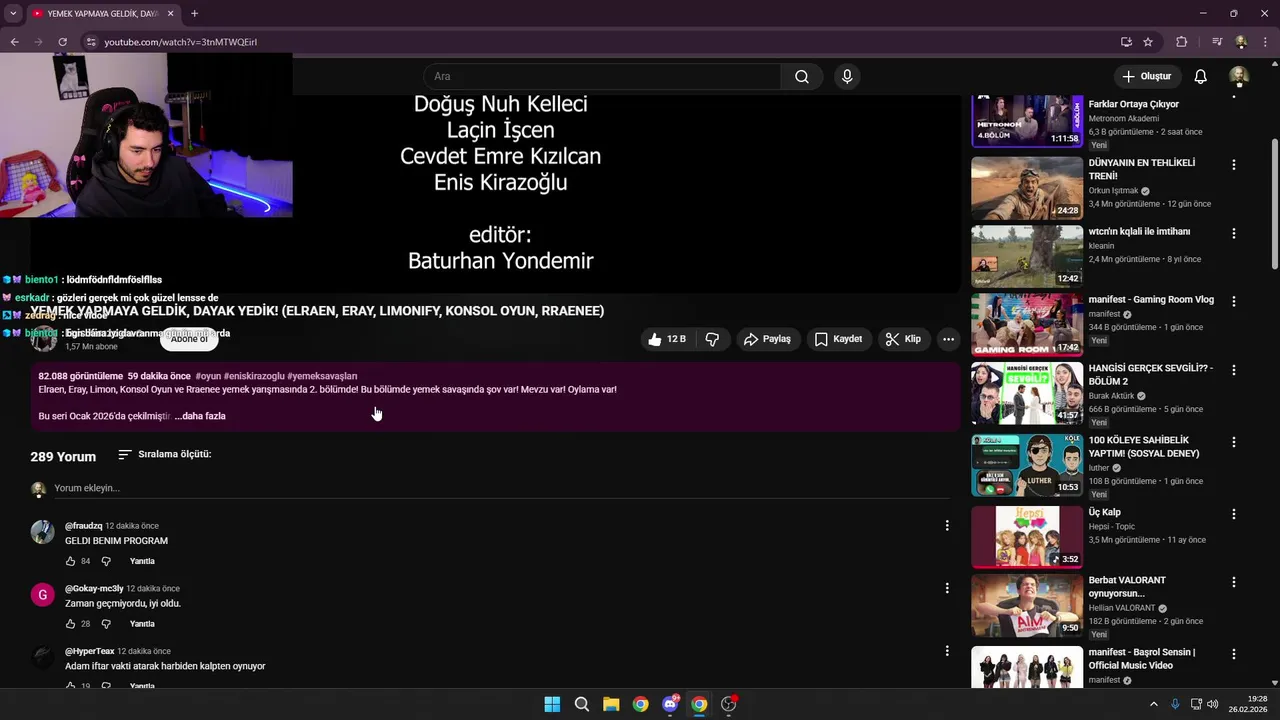Viewport: 1280px width, 720px height.
Task: Like @Gokay-mc3ly's comment with 28 likes
Action: coord(71,624)
